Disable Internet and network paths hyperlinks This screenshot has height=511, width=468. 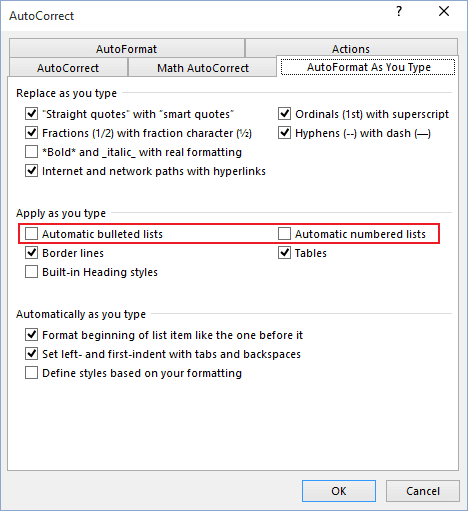(32, 171)
